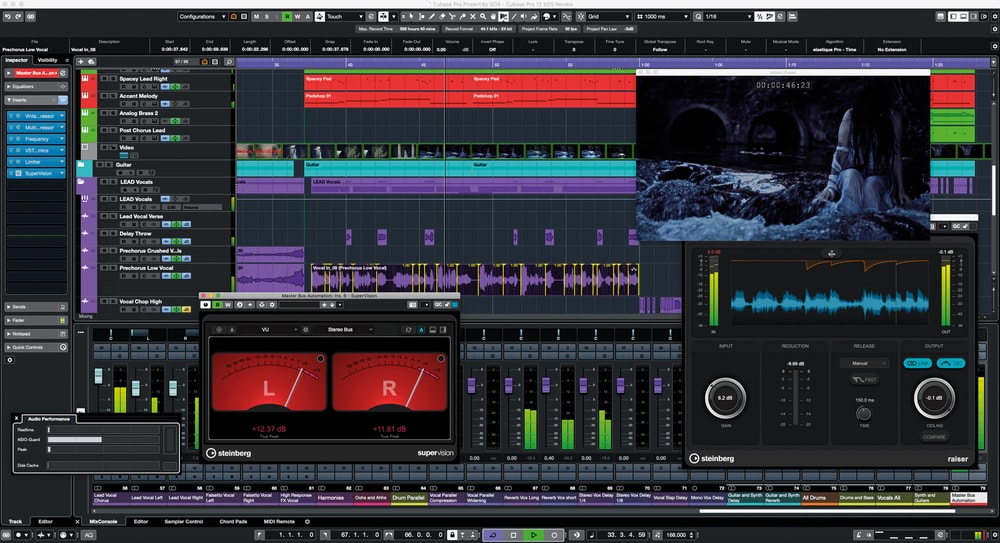This screenshot has width=1000, height=543.
Task: Open the Configurations dropdown
Action: point(203,17)
